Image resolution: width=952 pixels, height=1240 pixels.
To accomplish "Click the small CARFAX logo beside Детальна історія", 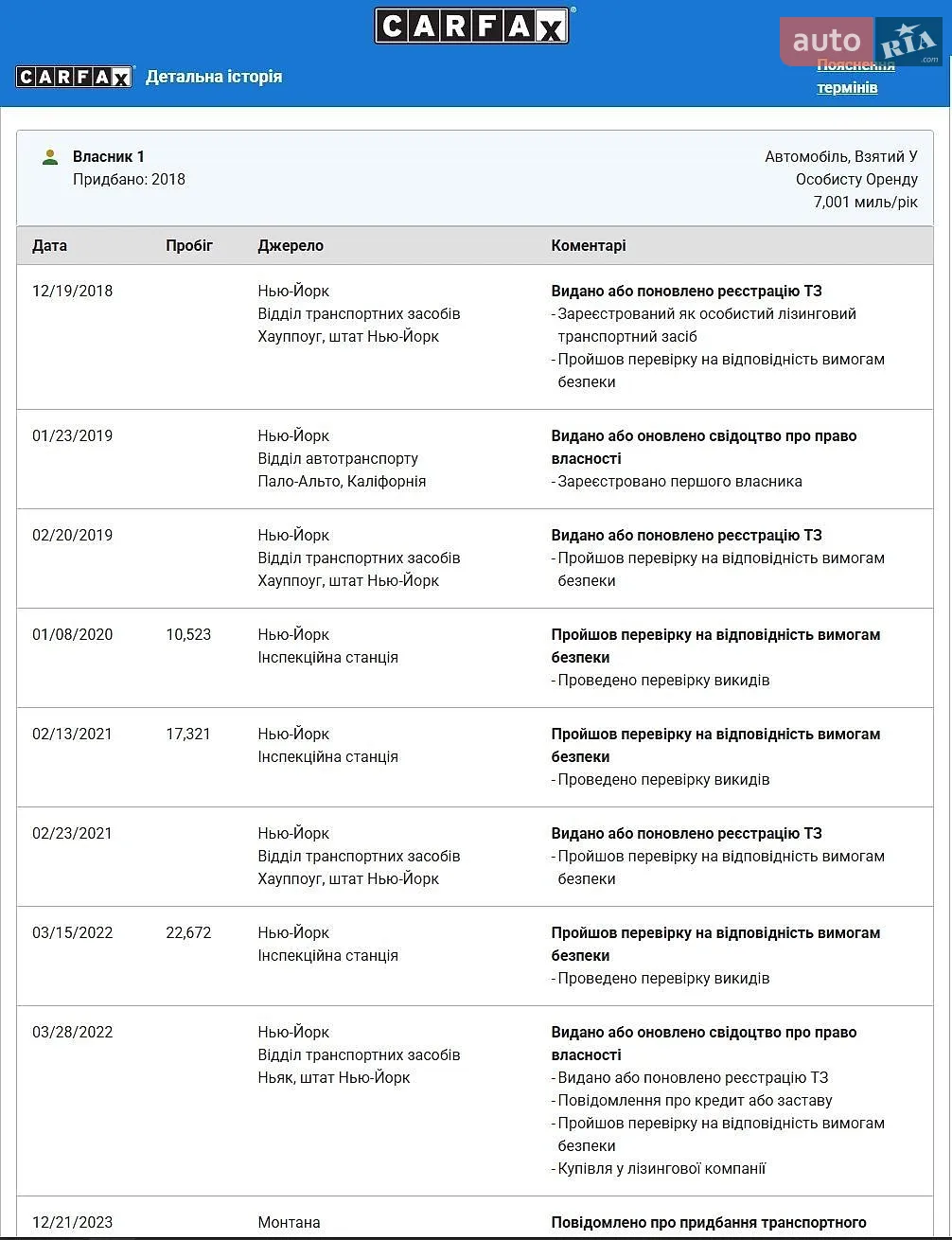I will click(x=75, y=77).
